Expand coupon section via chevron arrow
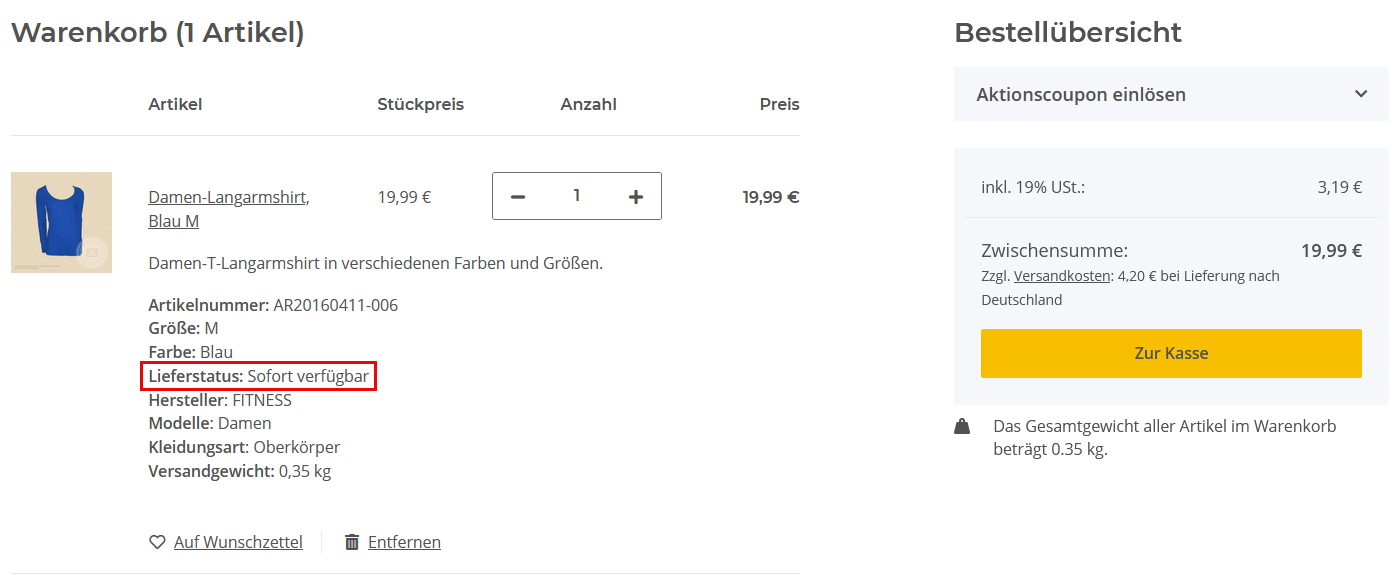The height and width of the screenshot is (586, 1400). coord(1361,94)
